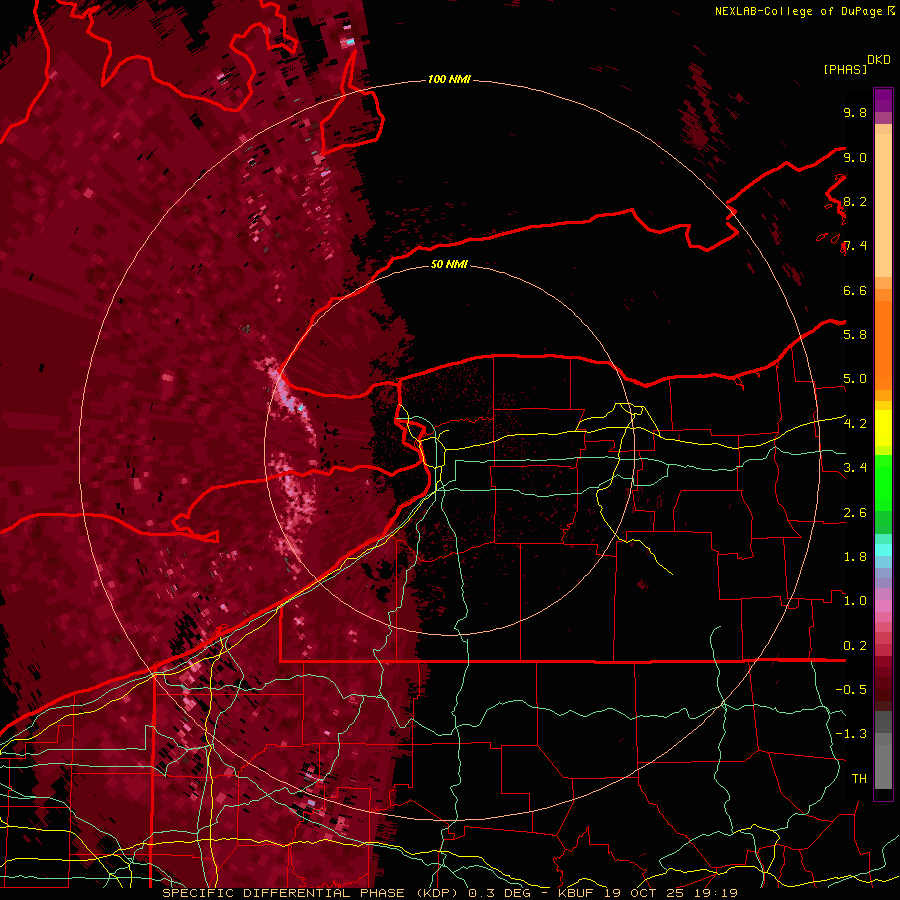Screen dimensions: 900x900
Task: Pick the yellow band of the color scale
Action: [x=883, y=428]
